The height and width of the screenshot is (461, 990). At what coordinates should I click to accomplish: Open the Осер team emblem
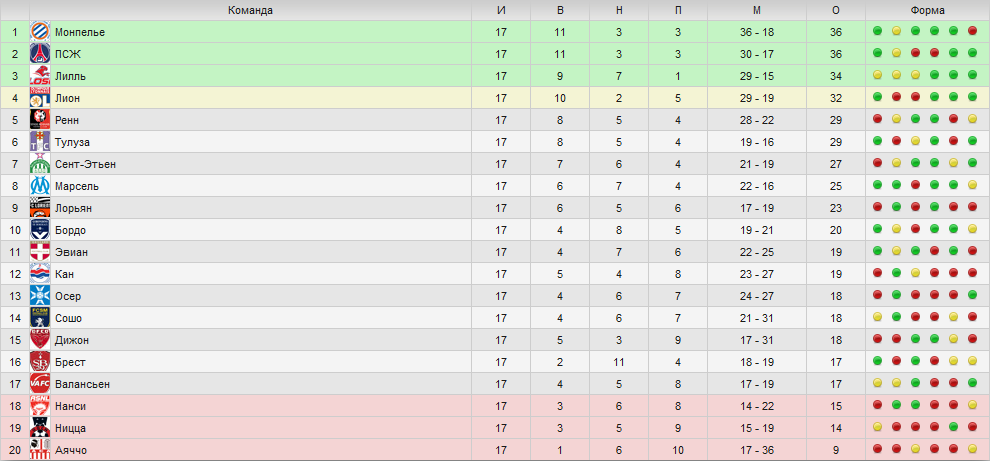point(40,296)
